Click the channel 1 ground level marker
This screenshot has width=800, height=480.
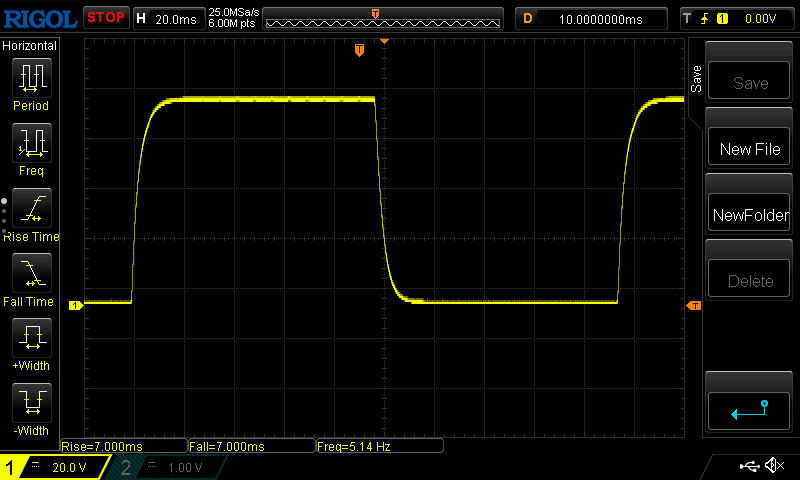coord(76,305)
